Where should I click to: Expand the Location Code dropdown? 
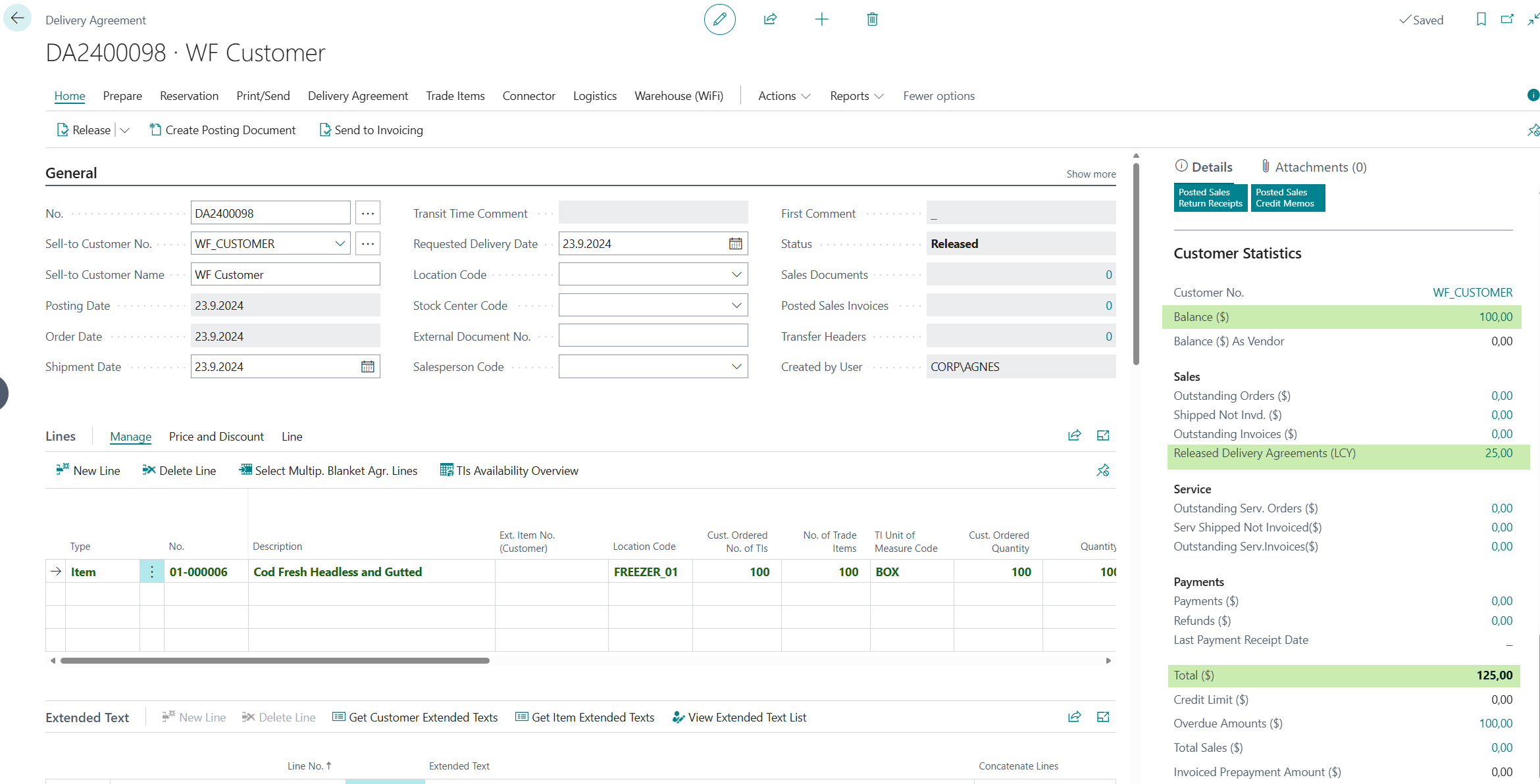tap(736, 275)
